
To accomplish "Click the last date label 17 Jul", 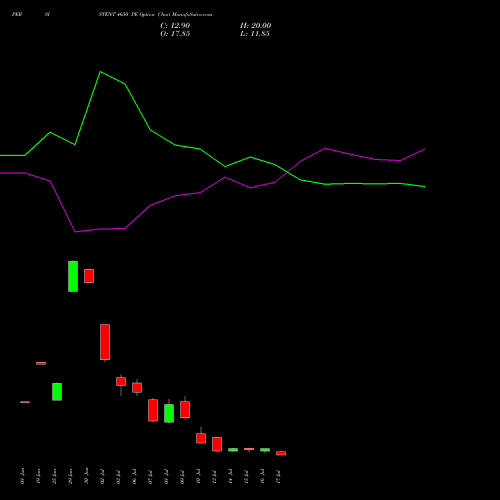I will click(x=278, y=476).
